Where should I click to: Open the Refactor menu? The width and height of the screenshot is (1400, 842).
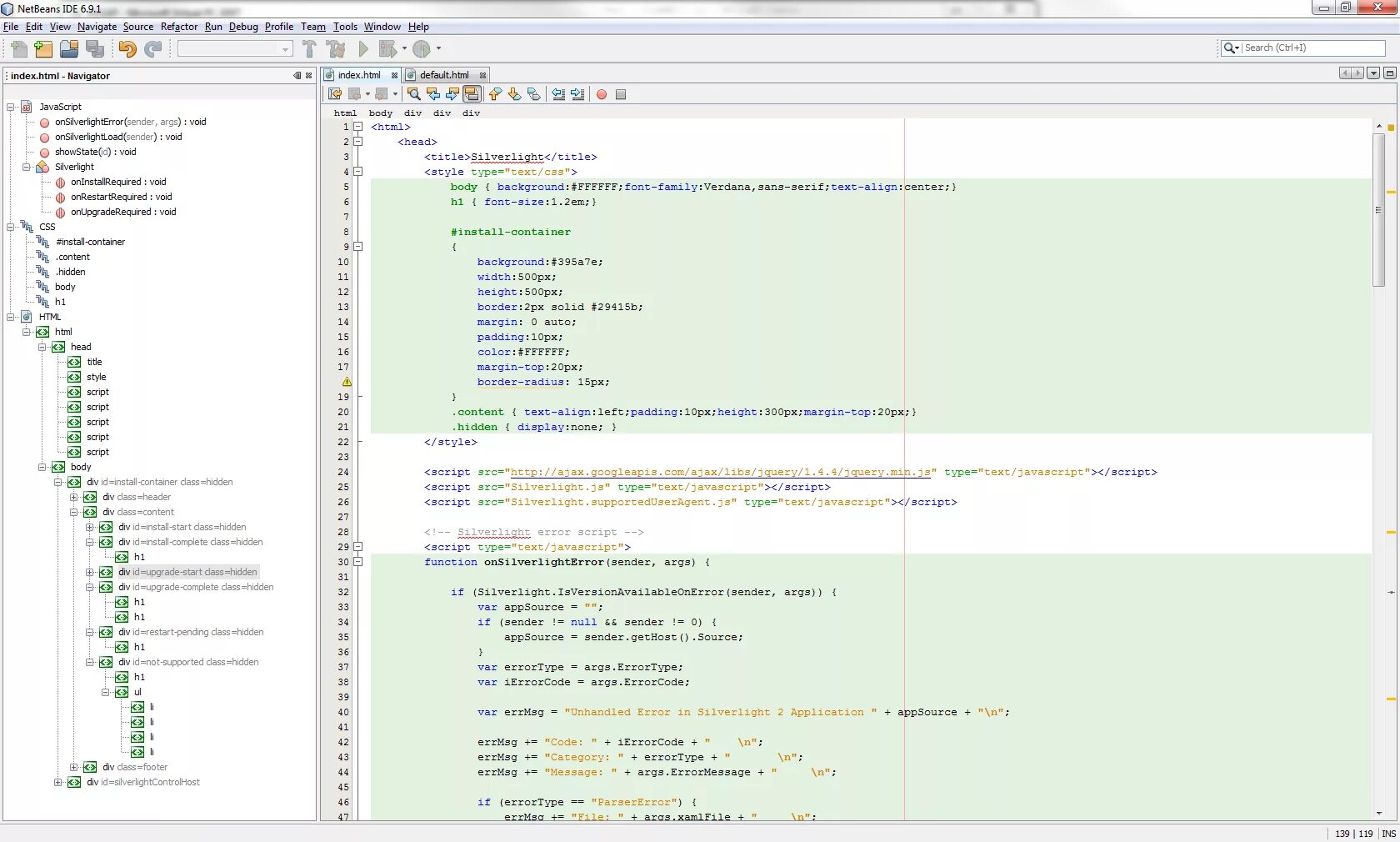point(179,27)
